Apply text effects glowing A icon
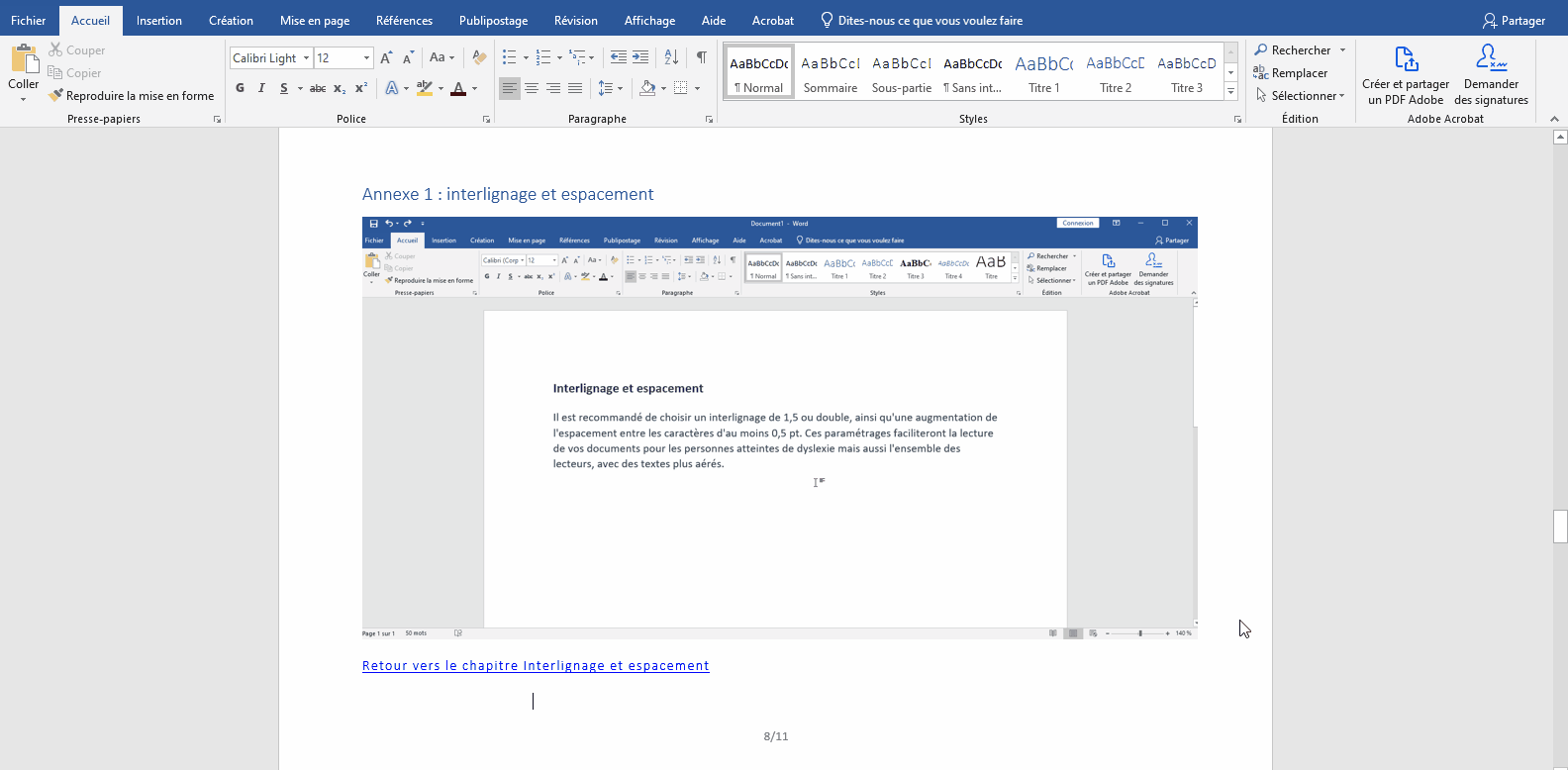This screenshot has width=1568, height=770. pyautogui.click(x=392, y=88)
